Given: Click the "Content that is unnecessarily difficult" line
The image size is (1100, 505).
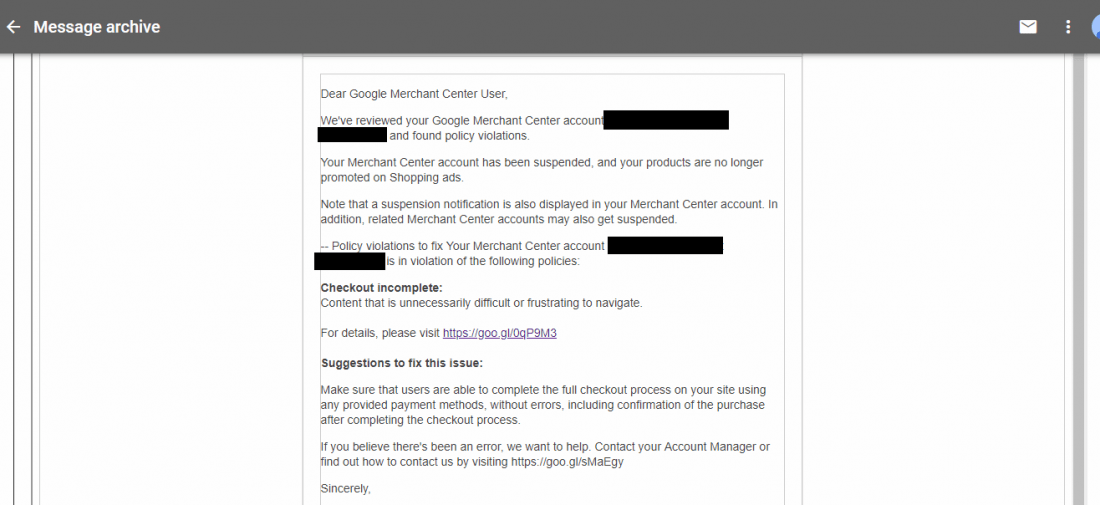Looking at the screenshot, I should coord(481,304).
